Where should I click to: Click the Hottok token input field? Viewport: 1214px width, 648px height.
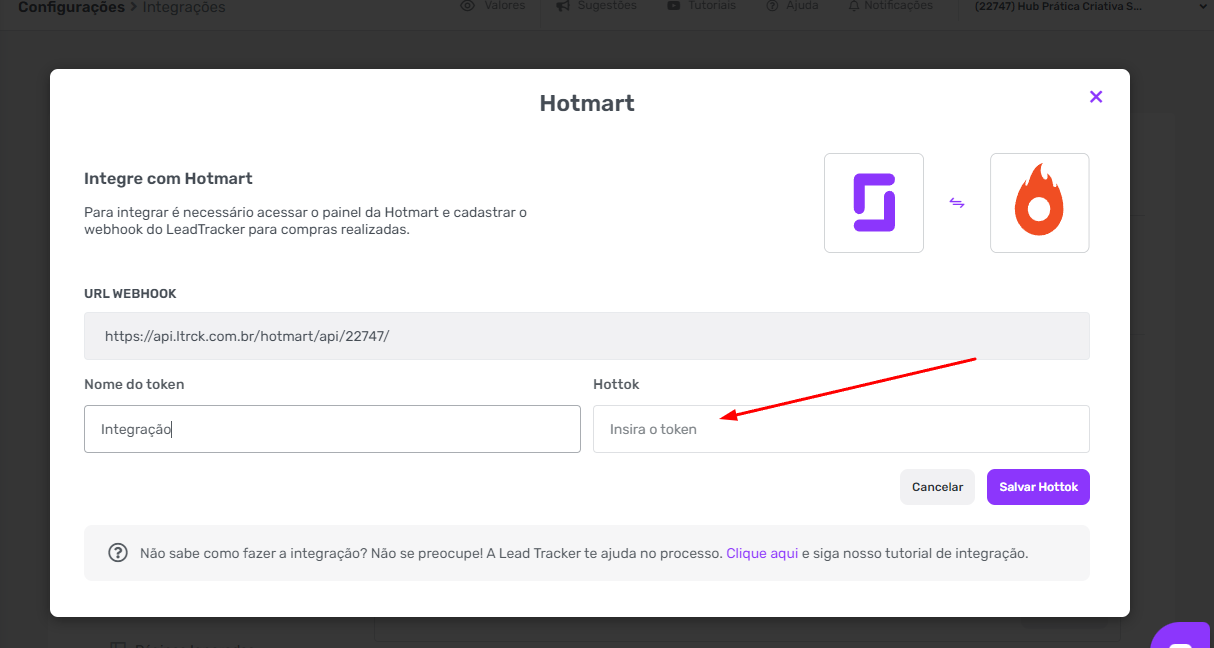841,429
